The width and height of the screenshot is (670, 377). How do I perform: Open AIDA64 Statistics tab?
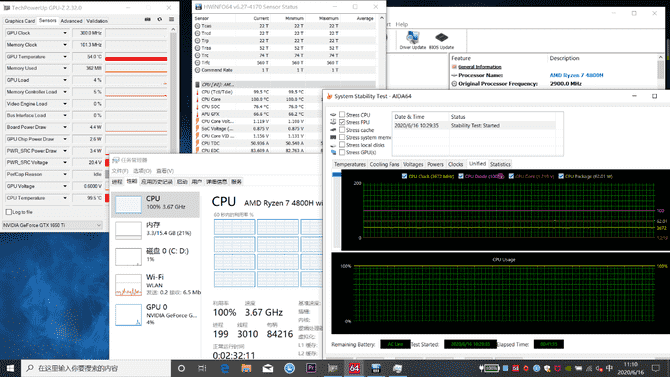click(x=500, y=164)
